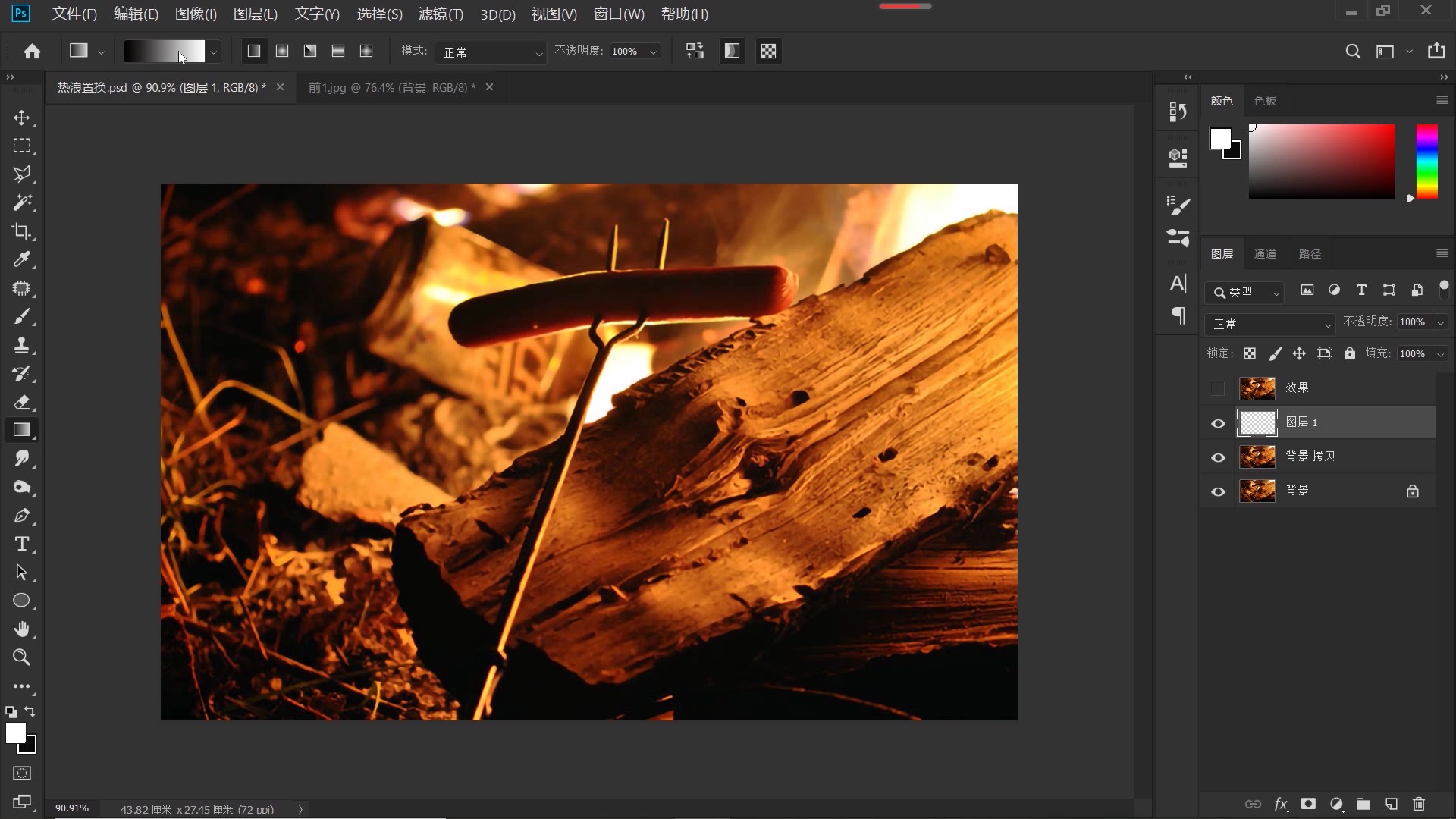Switch to the 前1.jpg document tab
Screen dimensions: 1456x819
point(391,87)
